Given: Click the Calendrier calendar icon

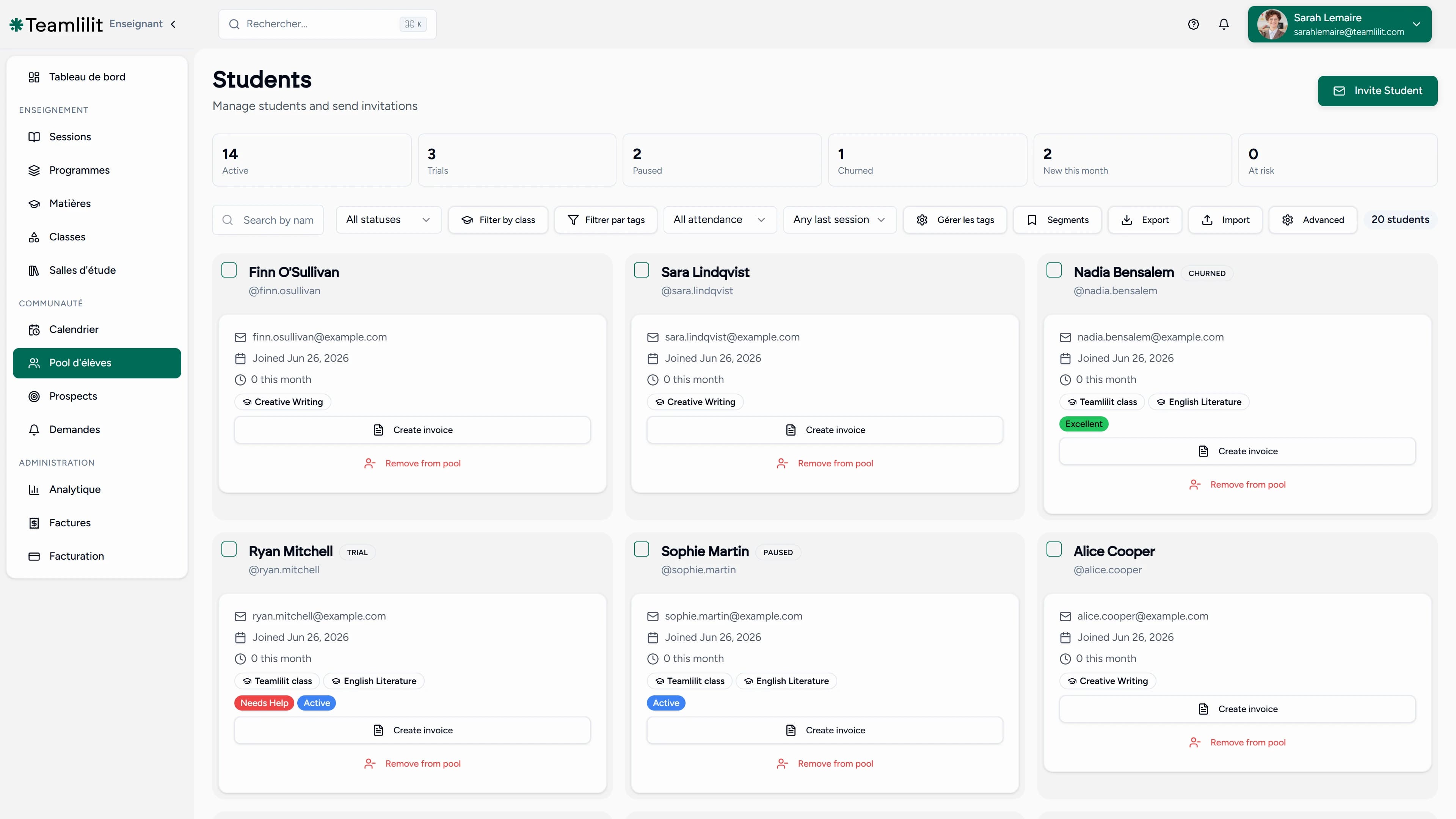Looking at the screenshot, I should point(34,329).
